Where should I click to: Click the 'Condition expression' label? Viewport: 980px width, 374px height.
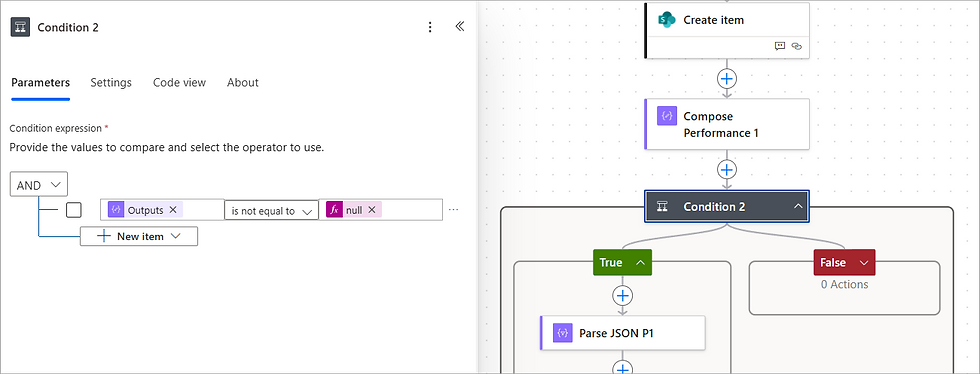pyautogui.click(x=55, y=128)
